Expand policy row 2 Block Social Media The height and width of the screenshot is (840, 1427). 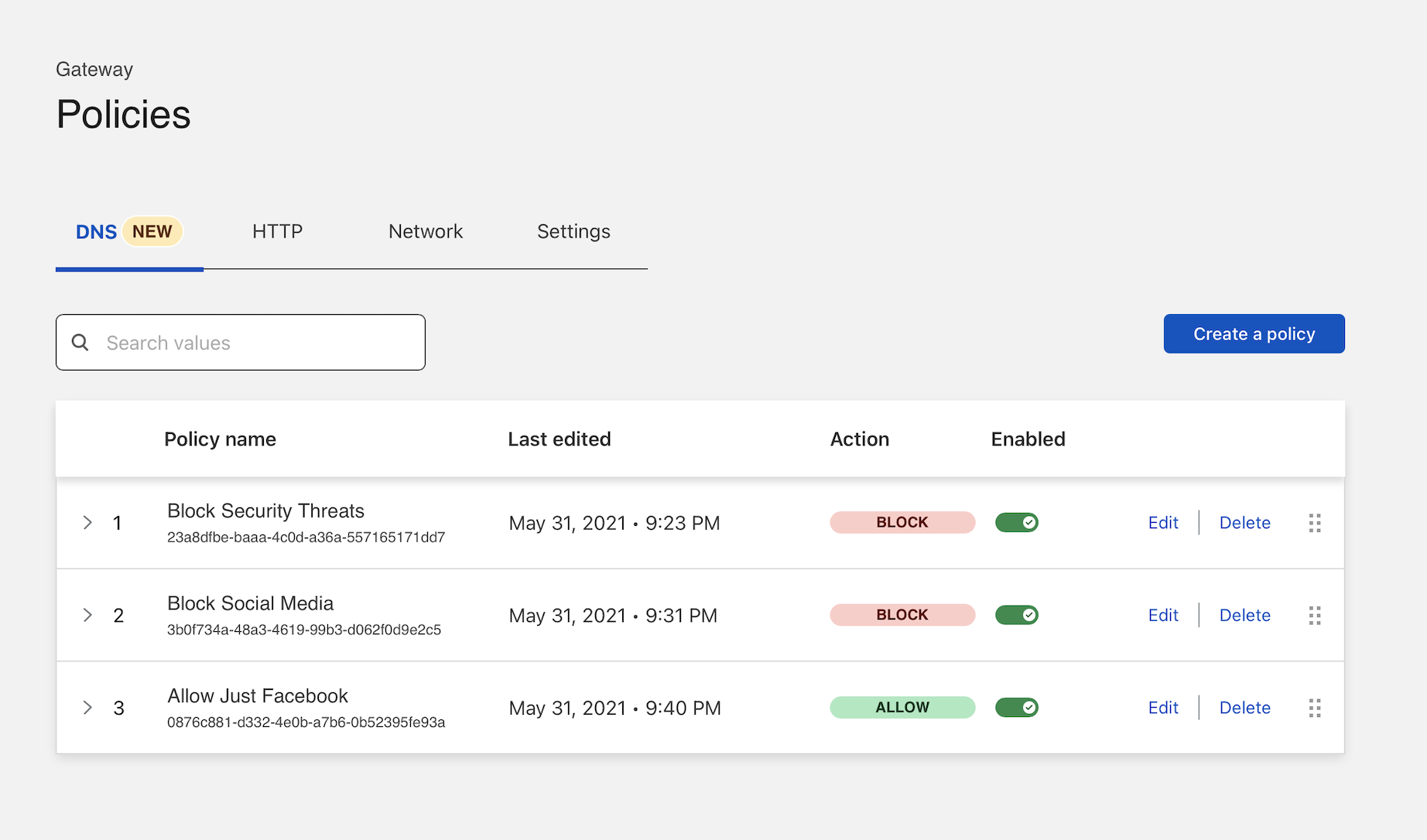coord(87,615)
